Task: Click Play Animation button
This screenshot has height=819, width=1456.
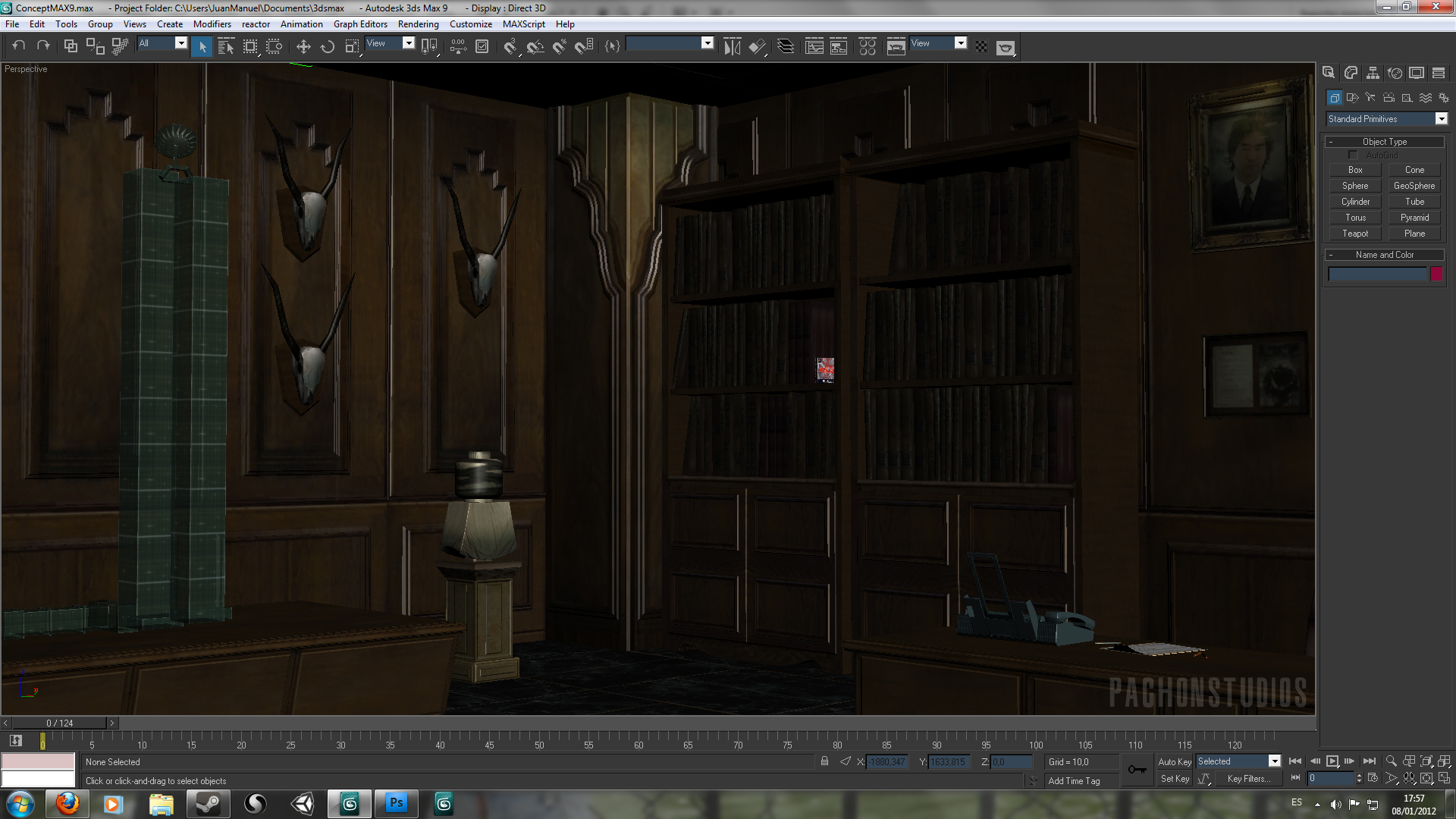Action: (1332, 761)
